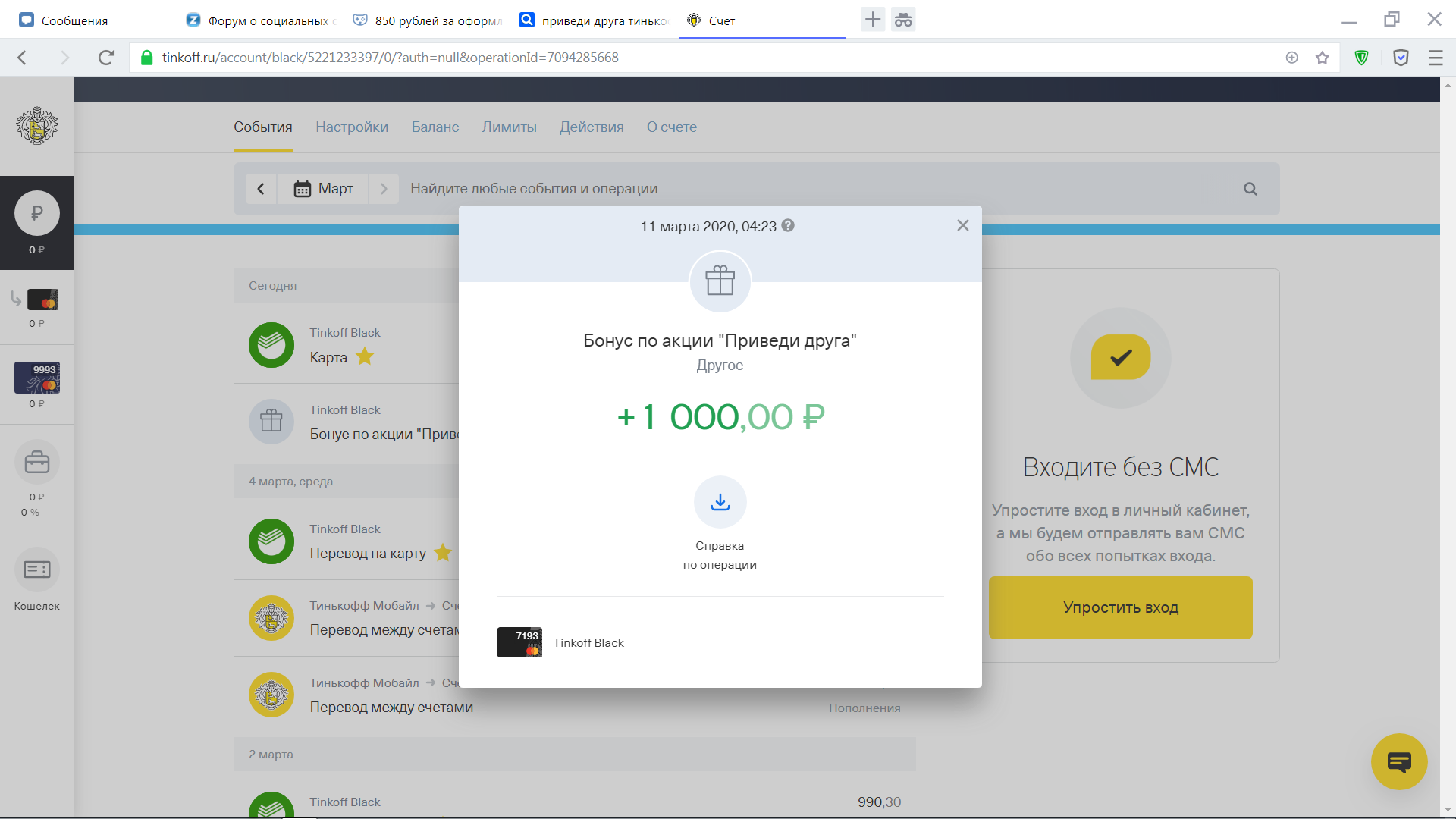Close the bonus operation popup
The image size is (1456, 819).
[962, 225]
